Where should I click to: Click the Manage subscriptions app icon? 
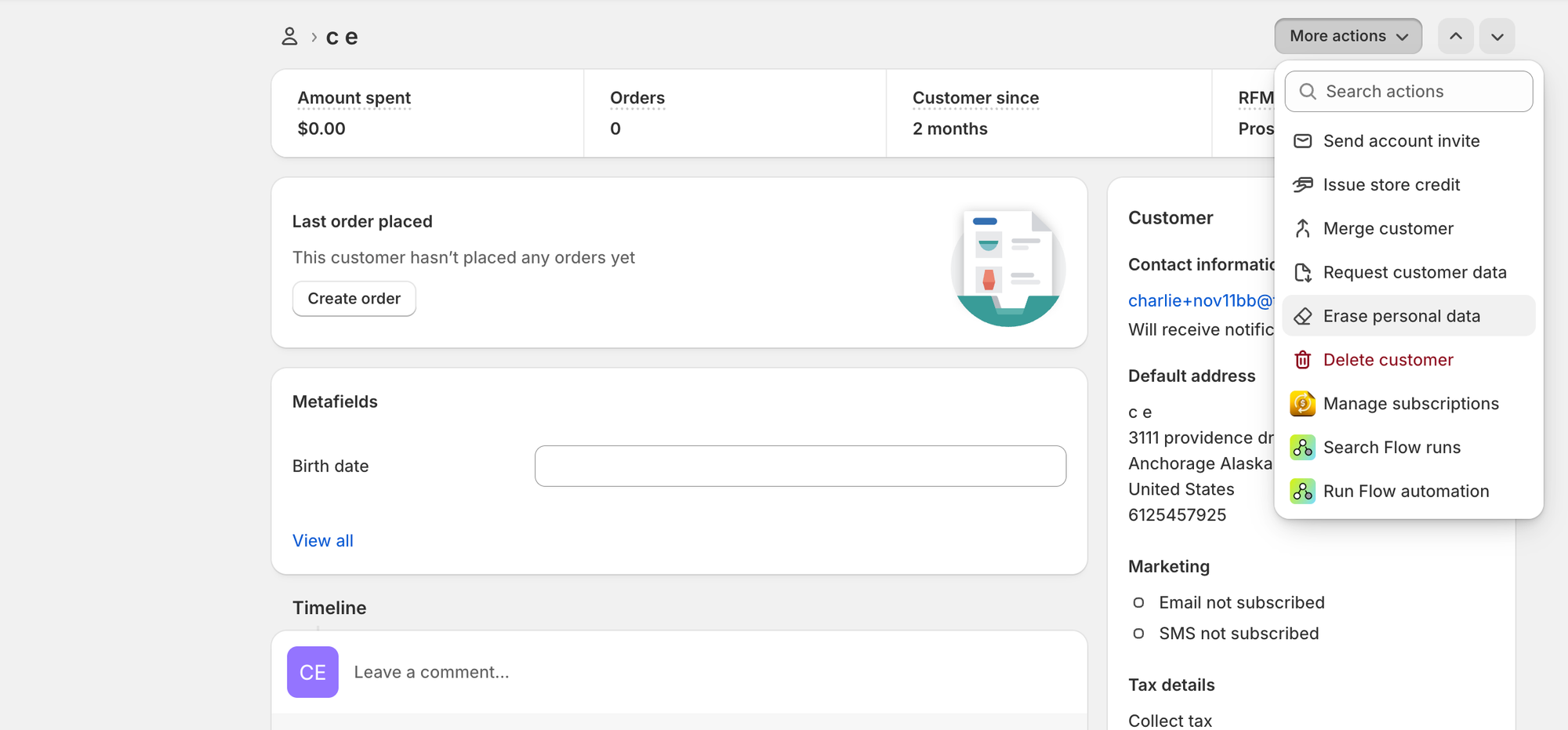point(1302,404)
